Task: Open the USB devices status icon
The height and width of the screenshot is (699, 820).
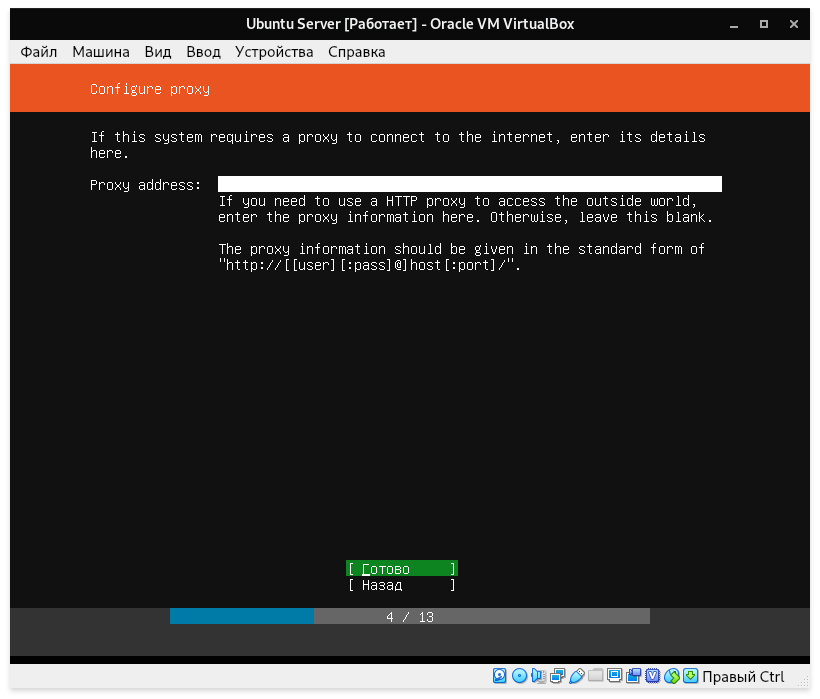Action: [x=577, y=676]
